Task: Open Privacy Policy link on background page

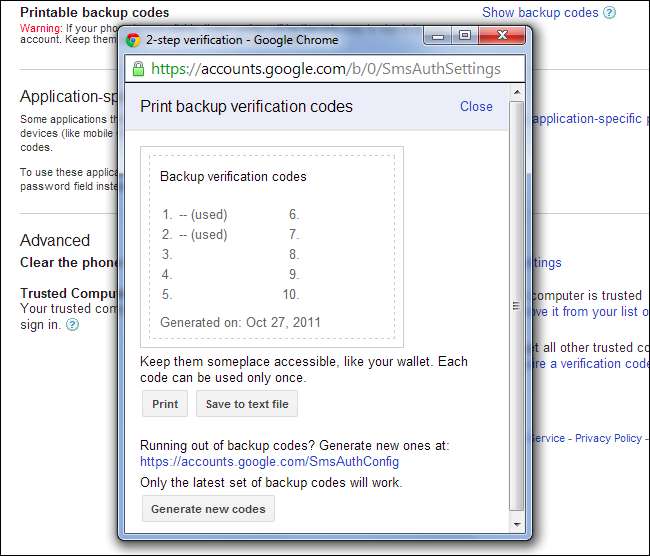Action: click(608, 438)
